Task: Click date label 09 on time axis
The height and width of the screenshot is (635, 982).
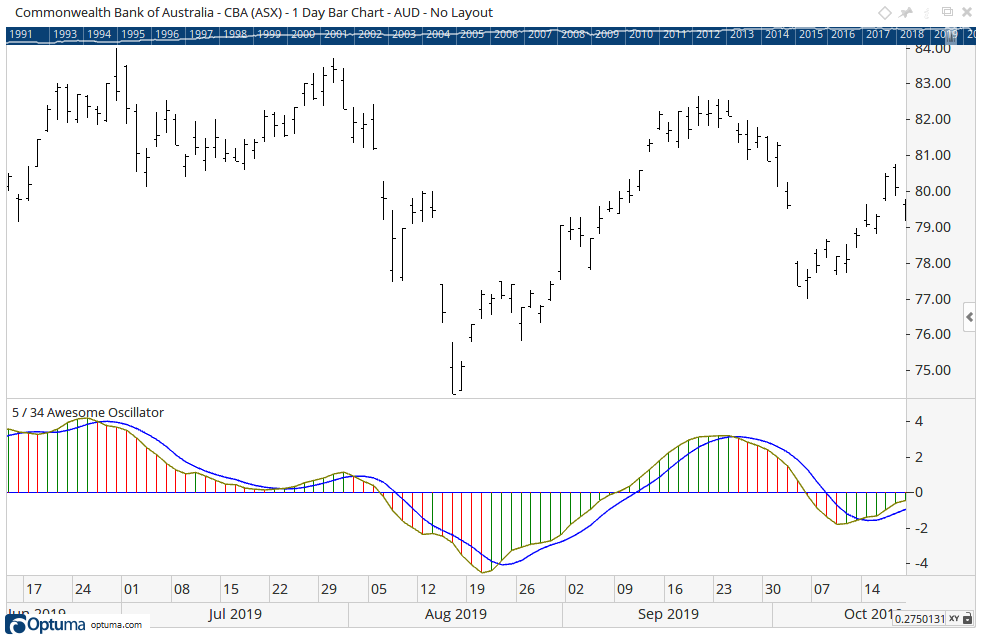Action: tap(624, 589)
